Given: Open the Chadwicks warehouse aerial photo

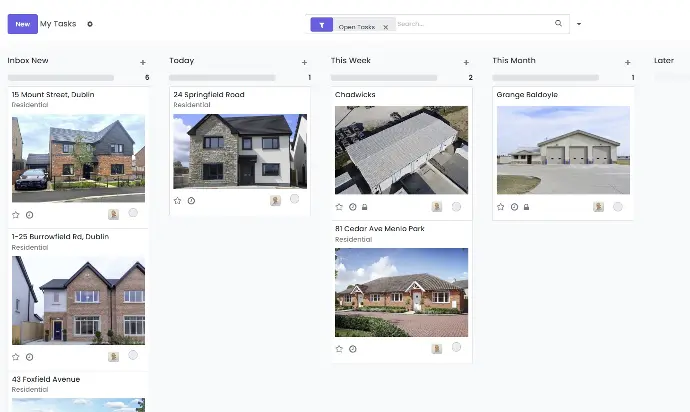Looking at the screenshot, I should 401,150.
